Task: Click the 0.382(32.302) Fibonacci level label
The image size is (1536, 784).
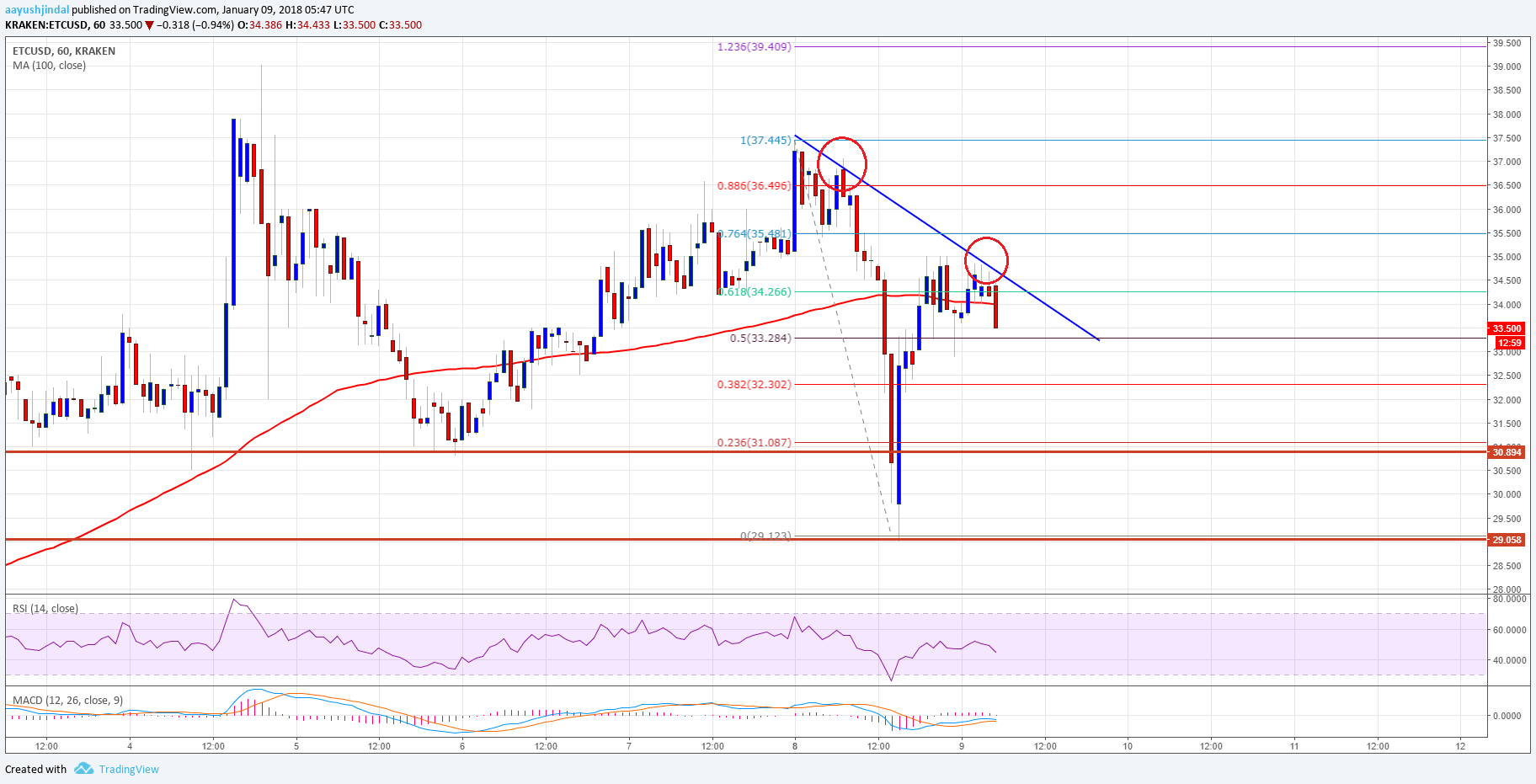Action: [x=754, y=384]
